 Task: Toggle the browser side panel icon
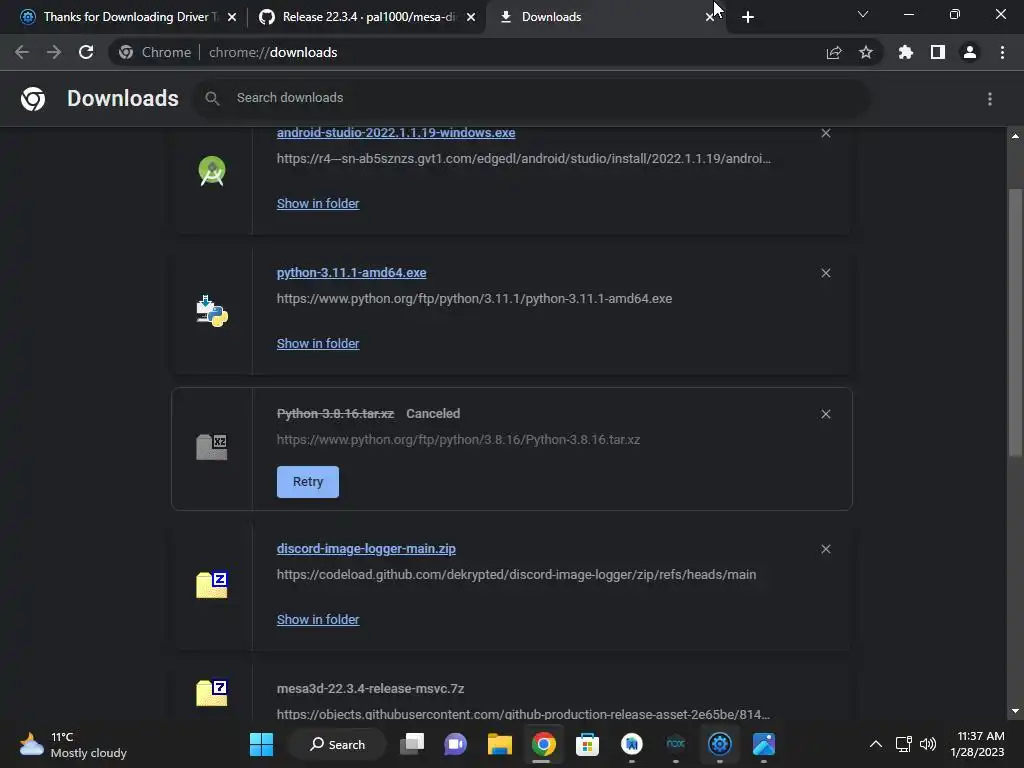coord(938,52)
